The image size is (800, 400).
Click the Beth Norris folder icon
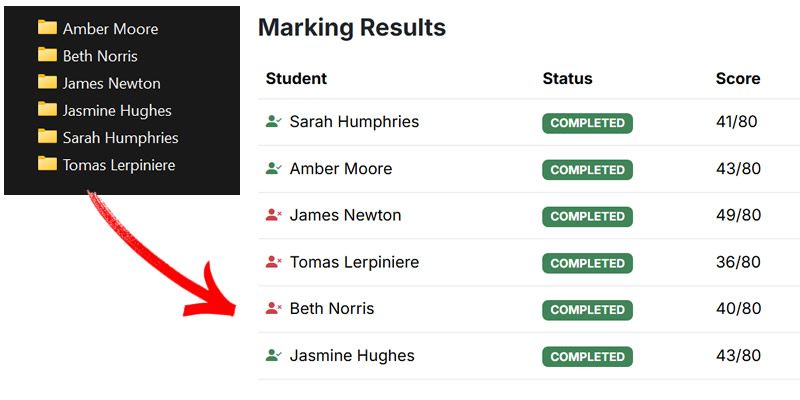pyautogui.click(x=47, y=55)
